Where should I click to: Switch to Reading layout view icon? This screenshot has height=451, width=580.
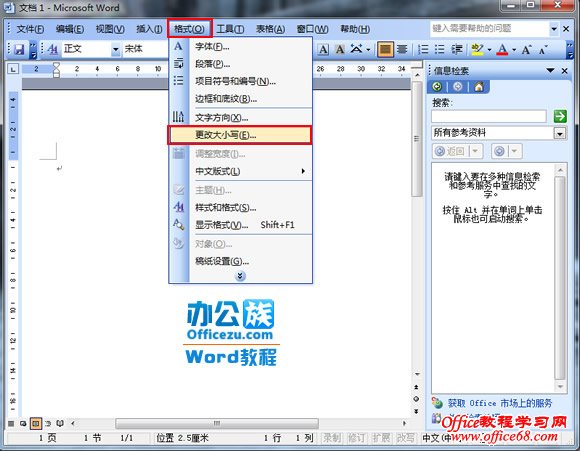coord(60,423)
